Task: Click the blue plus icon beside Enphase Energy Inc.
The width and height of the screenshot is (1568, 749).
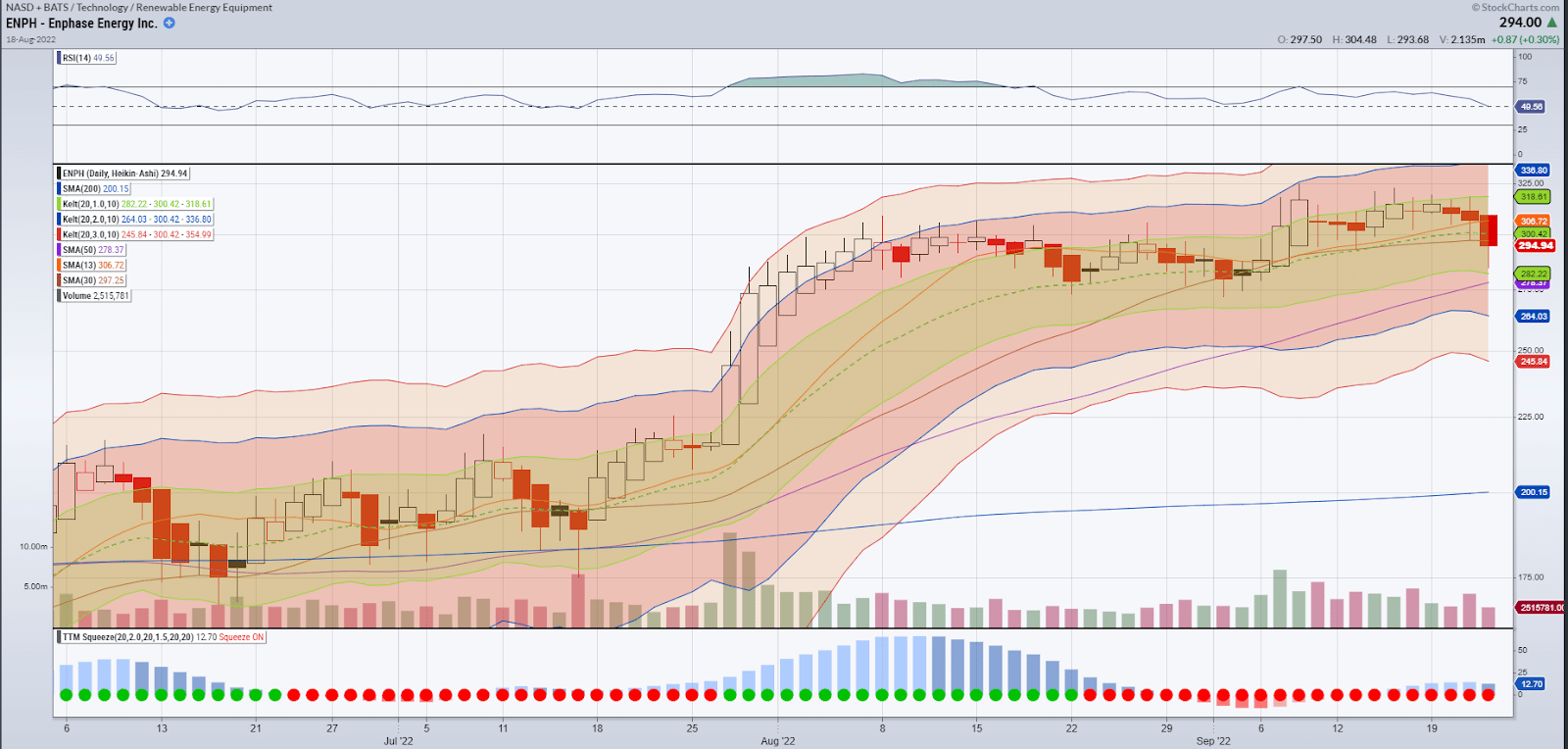Action: pos(170,23)
